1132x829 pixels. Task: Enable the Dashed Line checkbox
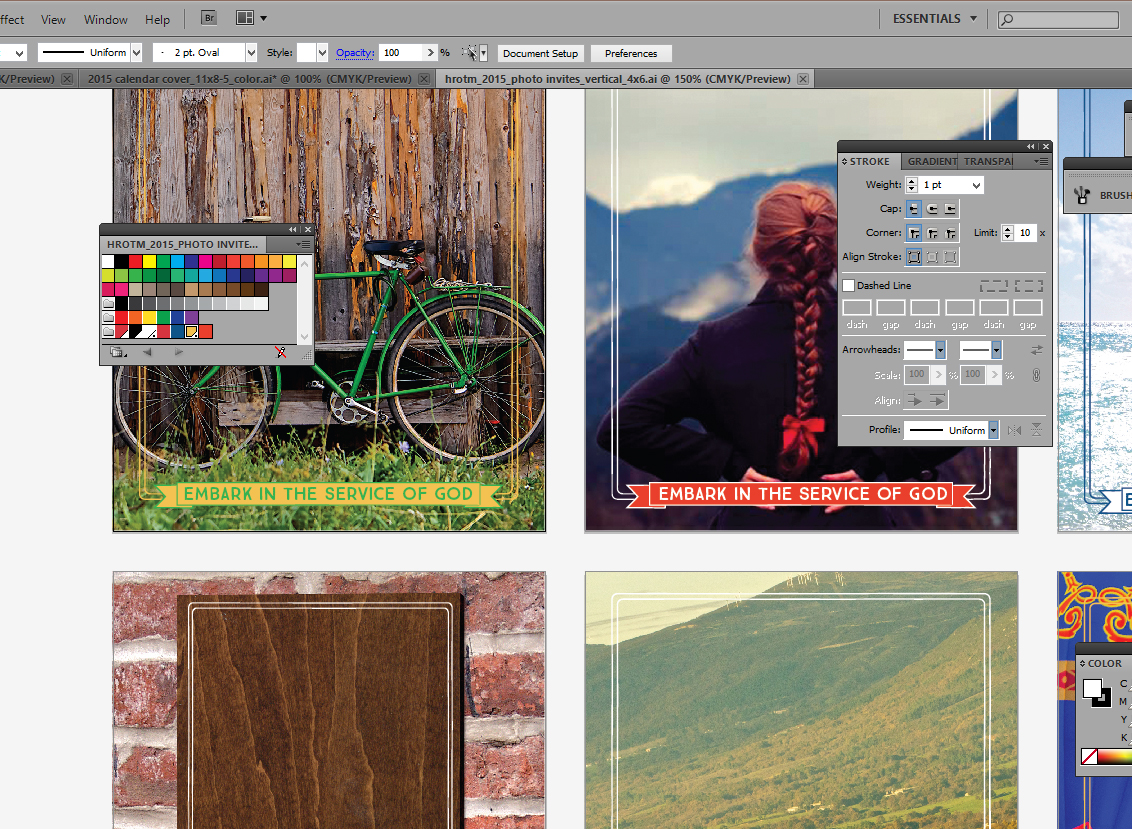click(849, 286)
